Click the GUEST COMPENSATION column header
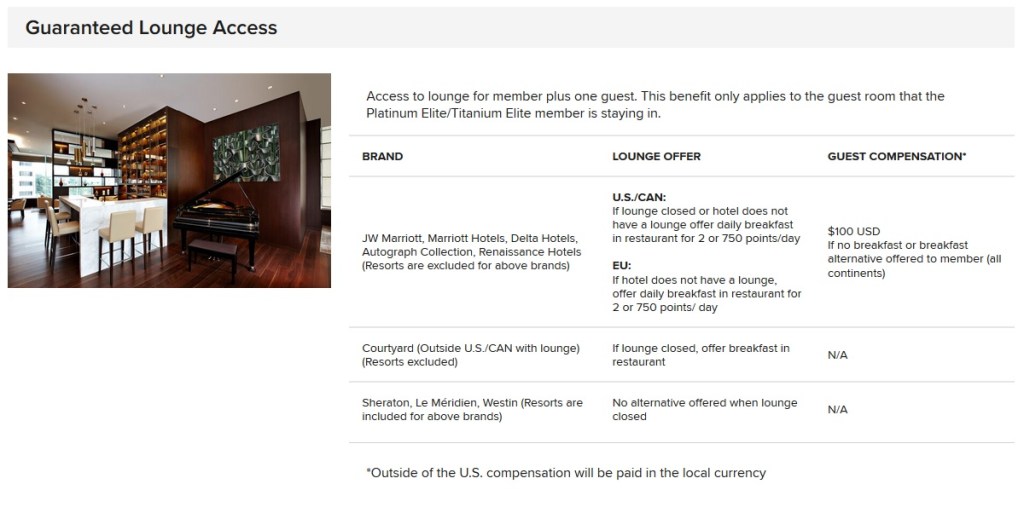The width and height of the screenshot is (1024, 513). point(896,157)
